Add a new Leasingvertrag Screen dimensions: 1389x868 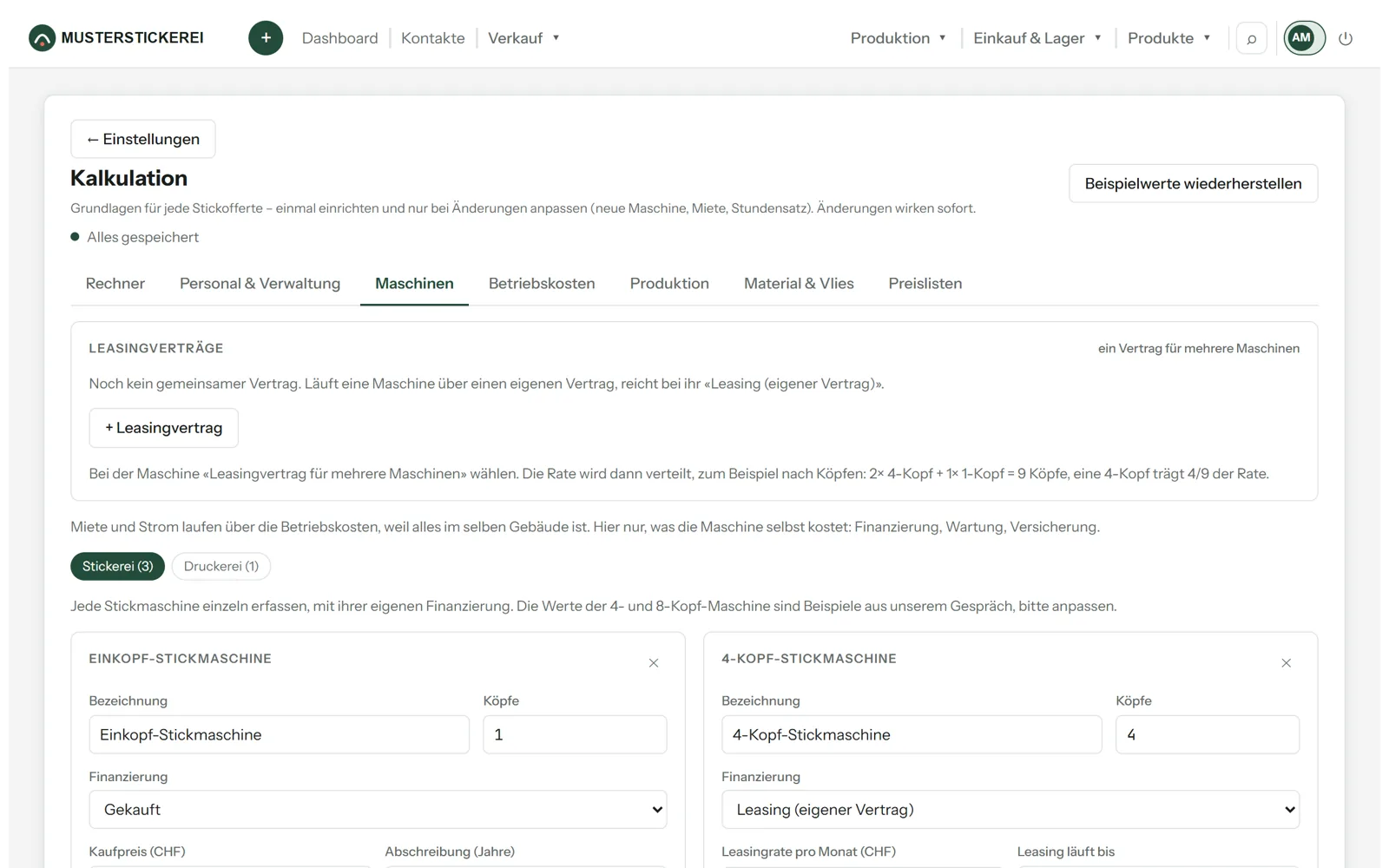point(164,428)
